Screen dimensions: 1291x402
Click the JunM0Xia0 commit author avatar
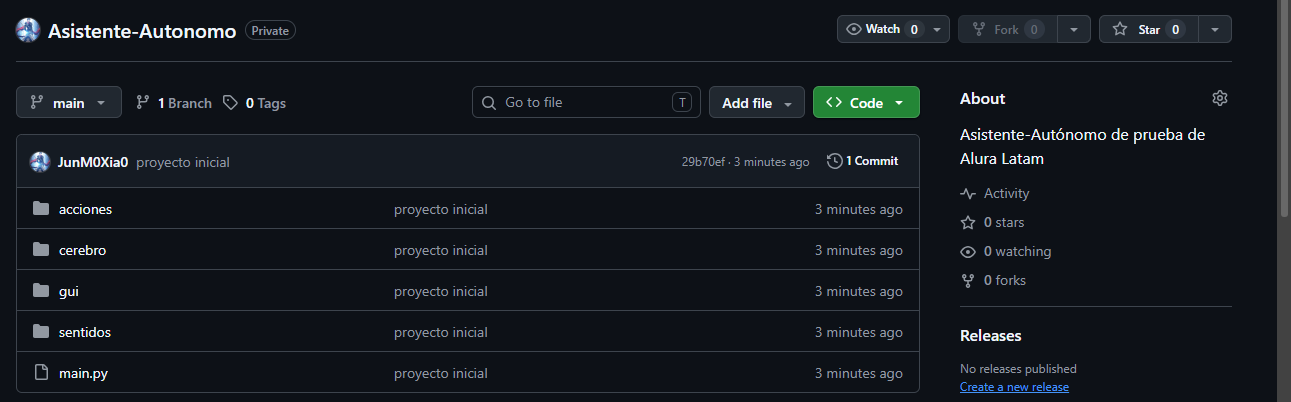[40, 161]
